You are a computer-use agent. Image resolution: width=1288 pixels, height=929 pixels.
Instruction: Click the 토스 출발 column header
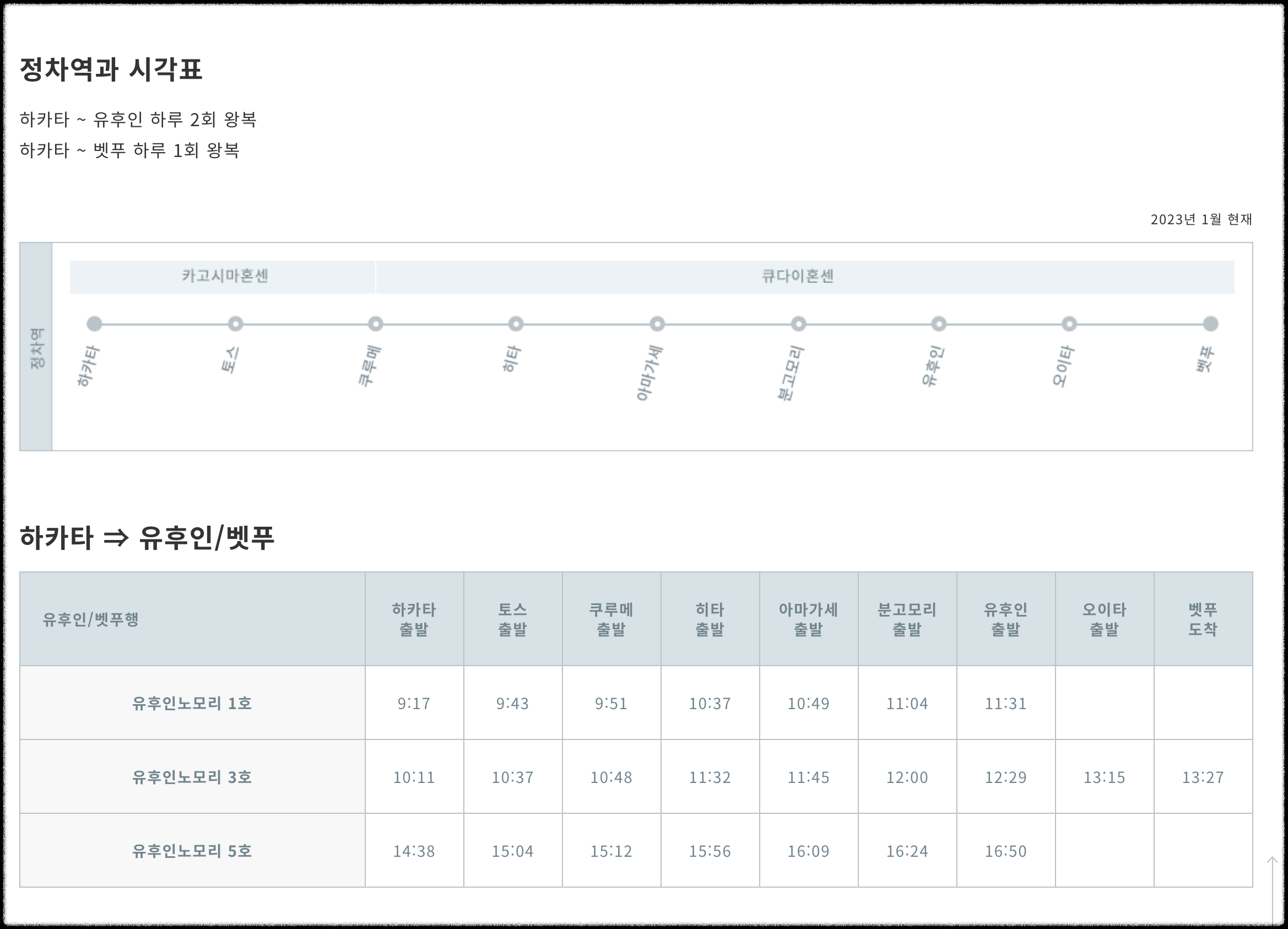[513, 619]
